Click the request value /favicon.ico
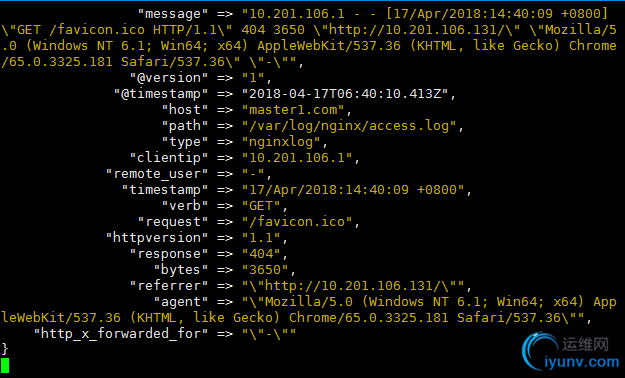 297,222
